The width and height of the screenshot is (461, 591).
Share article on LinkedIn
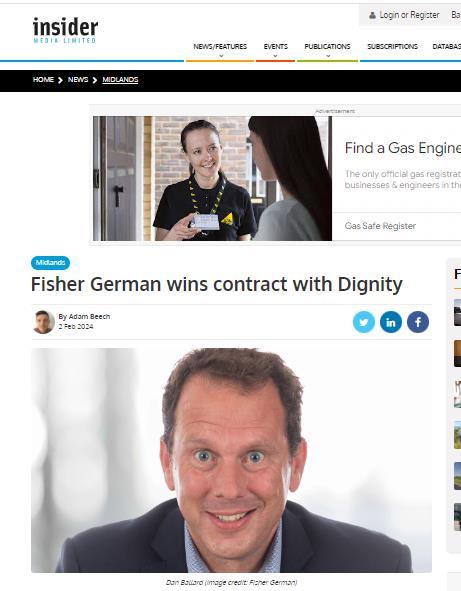[x=391, y=322]
